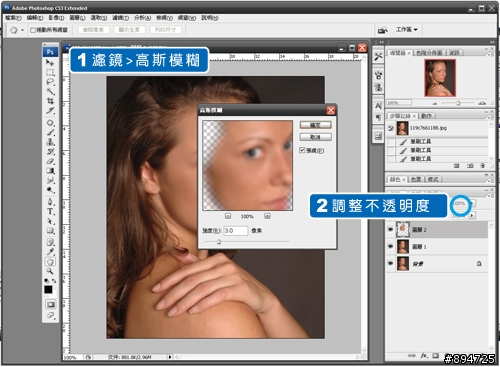Click the foreground color swatch

pos(48,289)
